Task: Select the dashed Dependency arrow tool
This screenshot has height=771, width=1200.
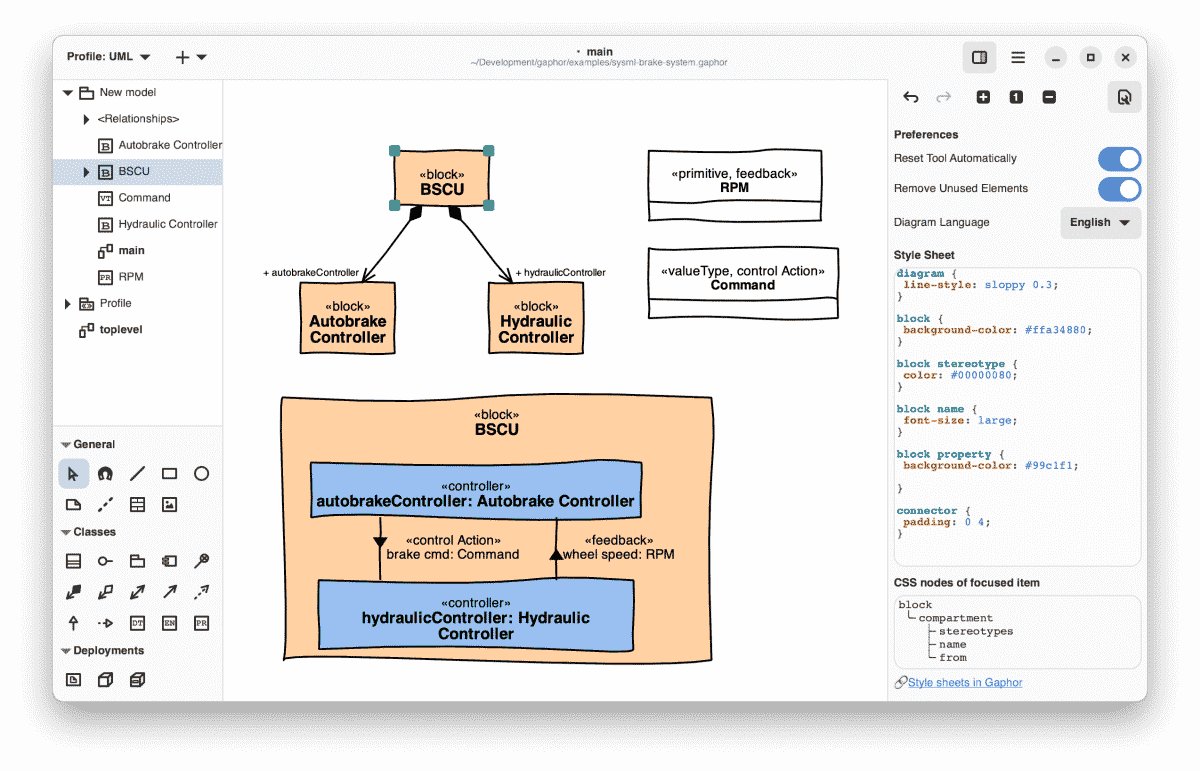Action: 201,592
